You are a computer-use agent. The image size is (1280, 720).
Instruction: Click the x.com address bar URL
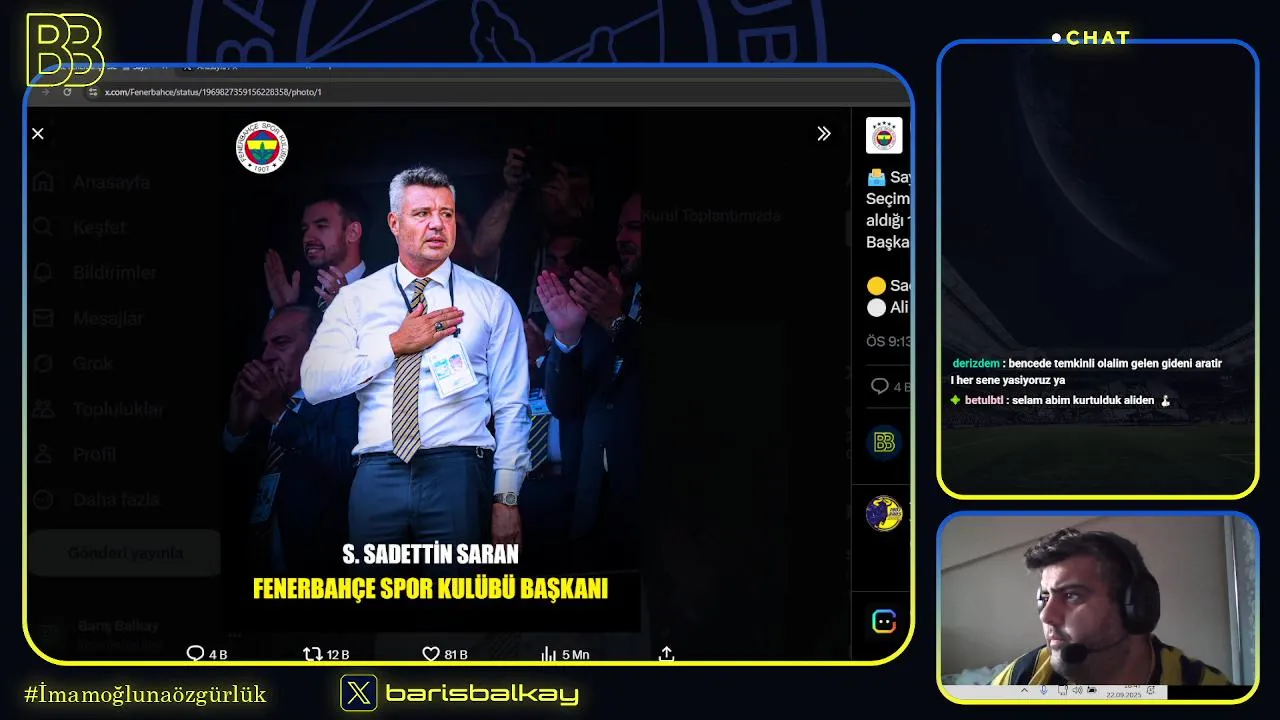click(213, 92)
